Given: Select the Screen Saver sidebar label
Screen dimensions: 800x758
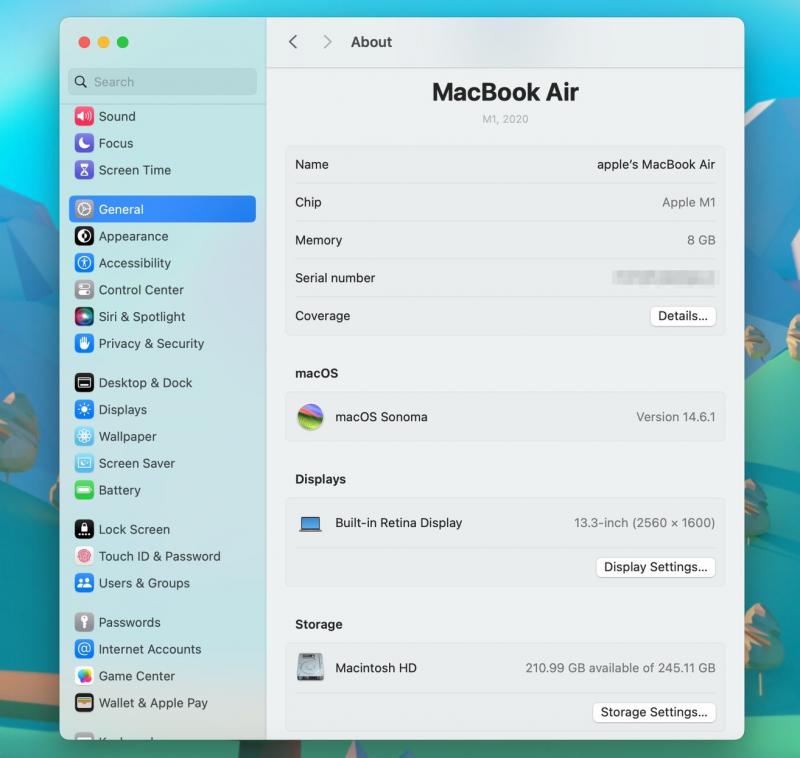Looking at the screenshot, I should (x=137, y=463).
